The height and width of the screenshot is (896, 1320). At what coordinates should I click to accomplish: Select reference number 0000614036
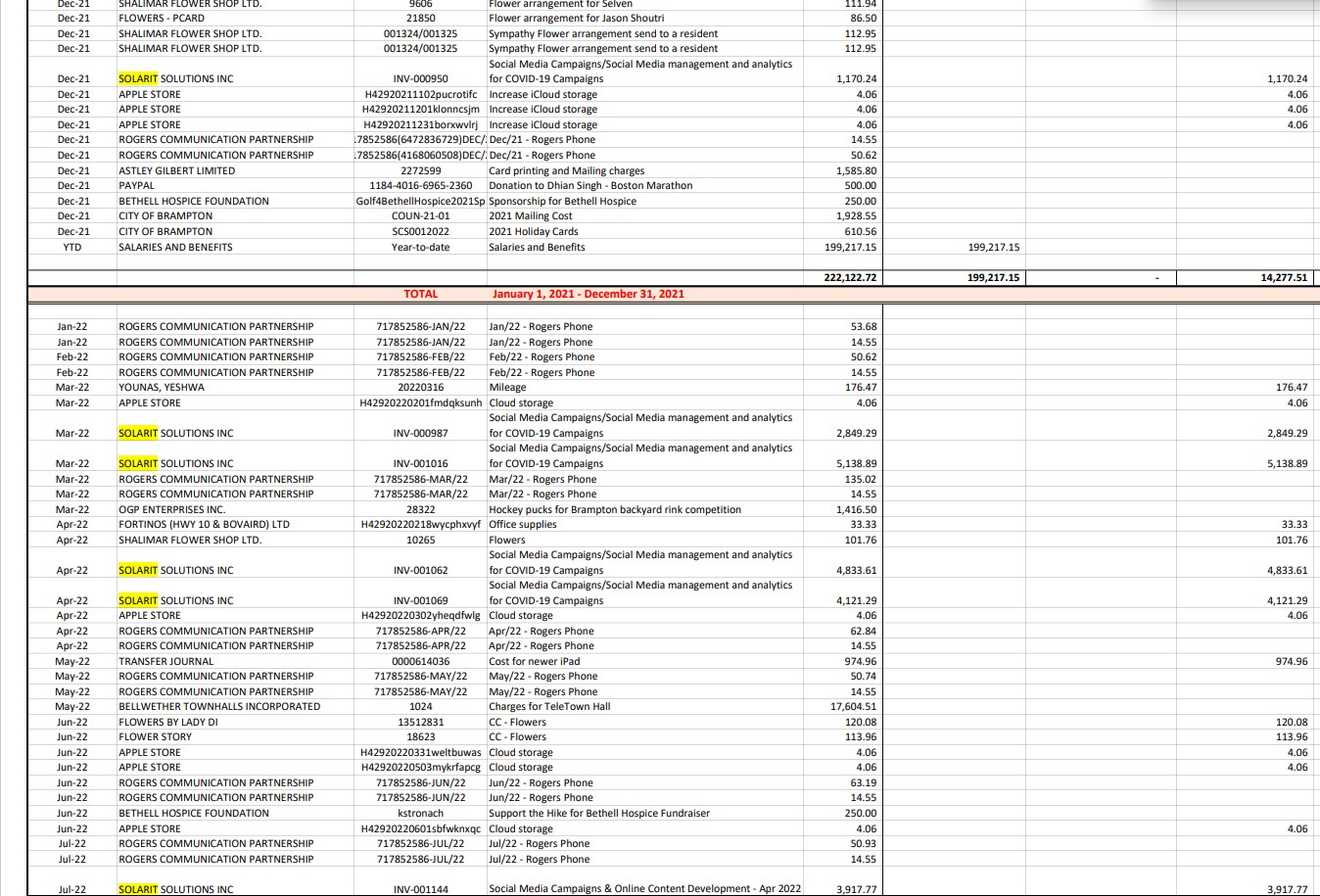pyautogui.click(x=420, y=661)
